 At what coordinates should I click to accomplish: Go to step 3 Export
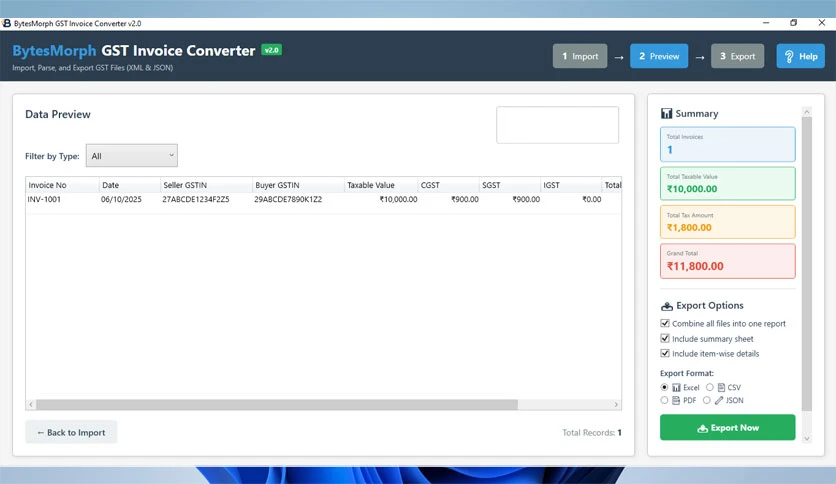737,56
